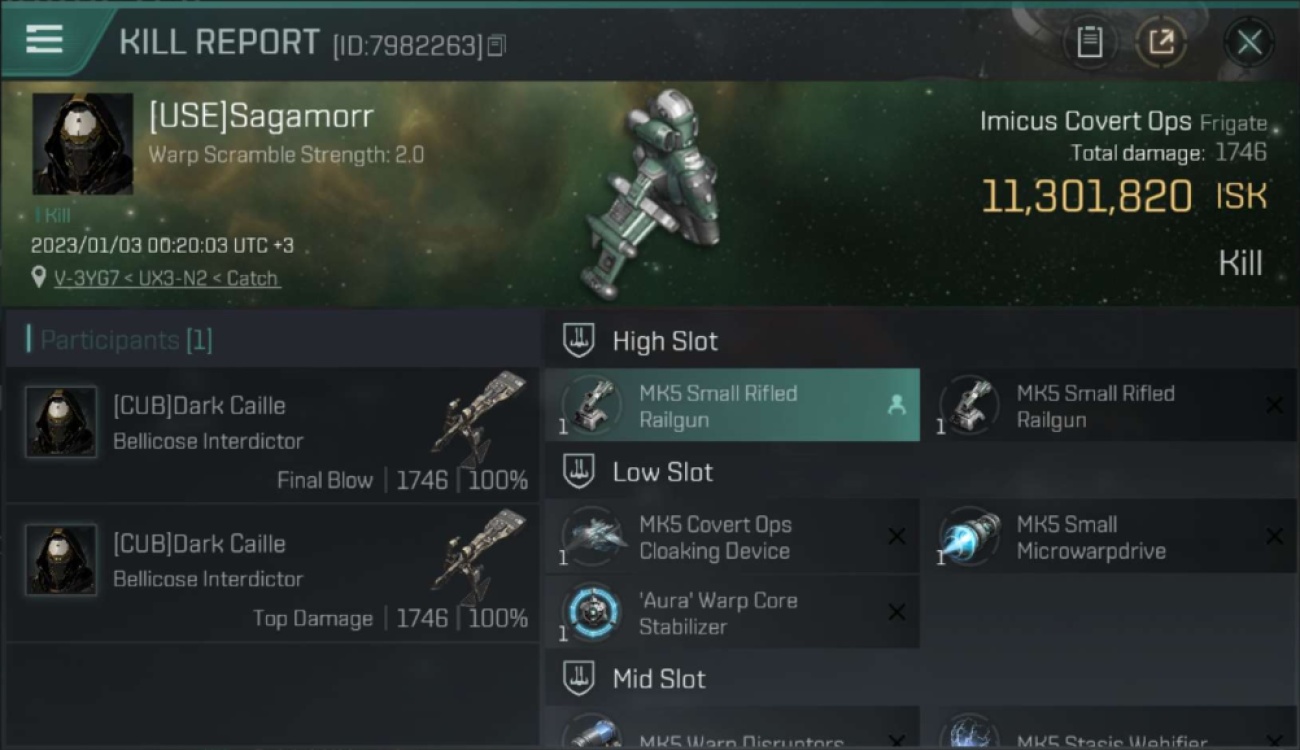Close the kill report window
The image size is (1300, 750).
(1249, 42)
